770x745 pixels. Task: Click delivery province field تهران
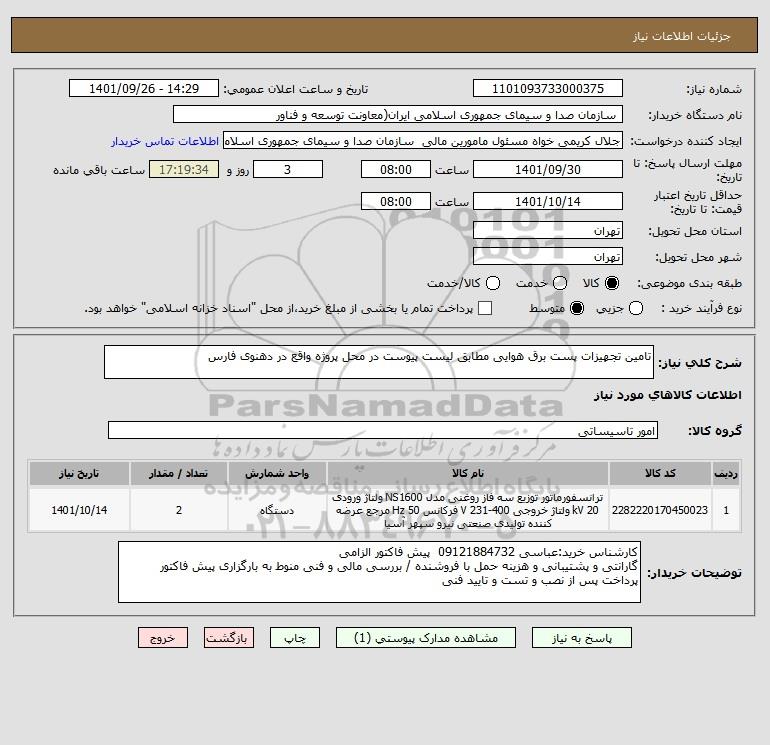pyautogui.click(x=548, y=230)
